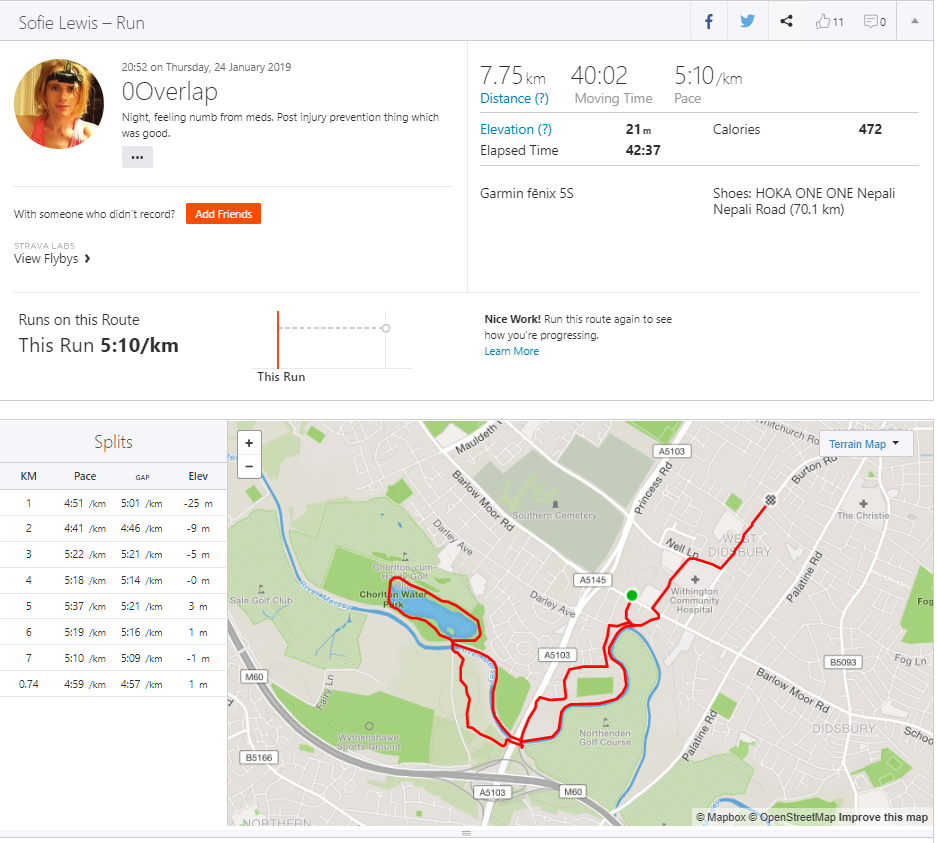Image resolution: width=937 pixels, height=843 pixels.
Task: Zoom in on the map
Action: click(249, 442)
